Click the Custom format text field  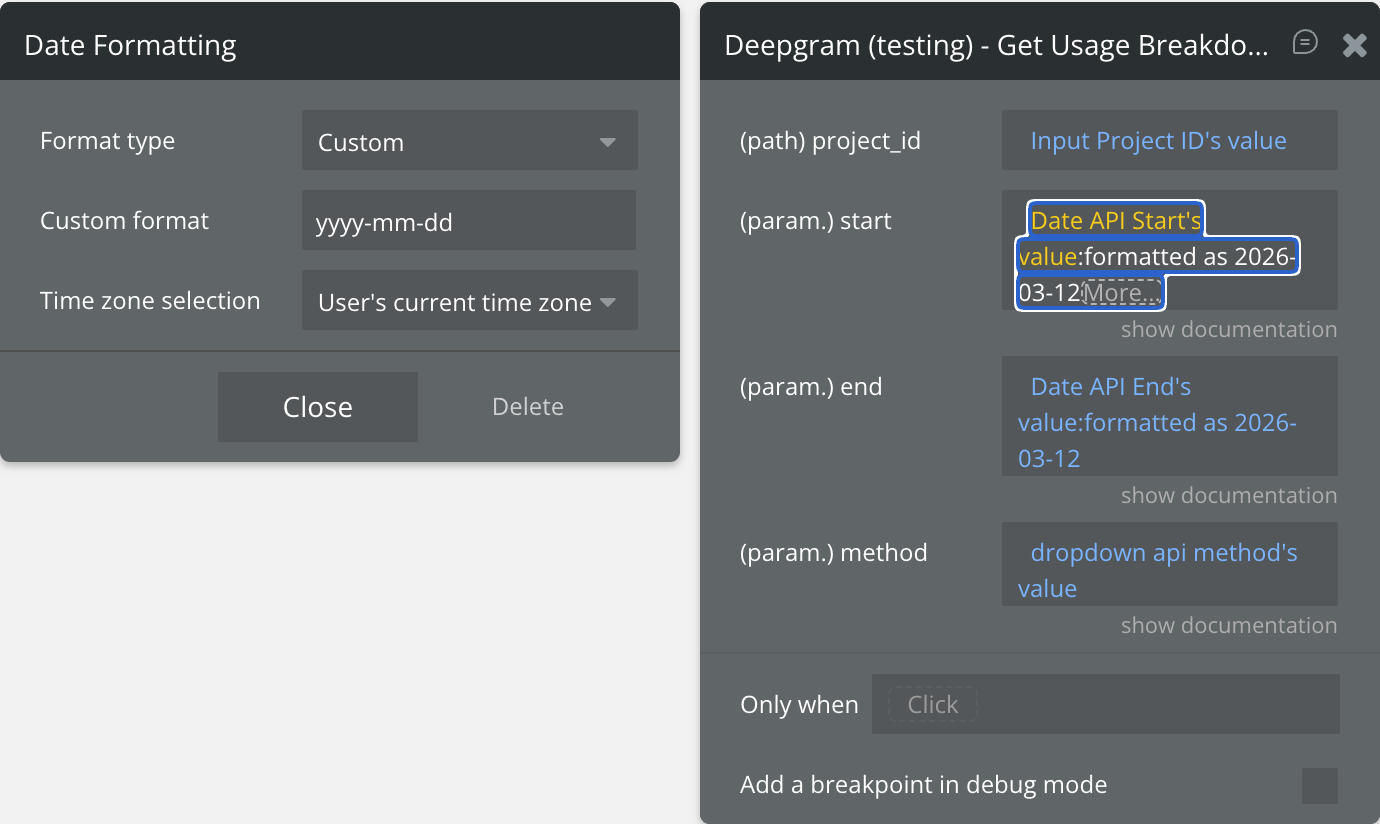pos(469,221)
